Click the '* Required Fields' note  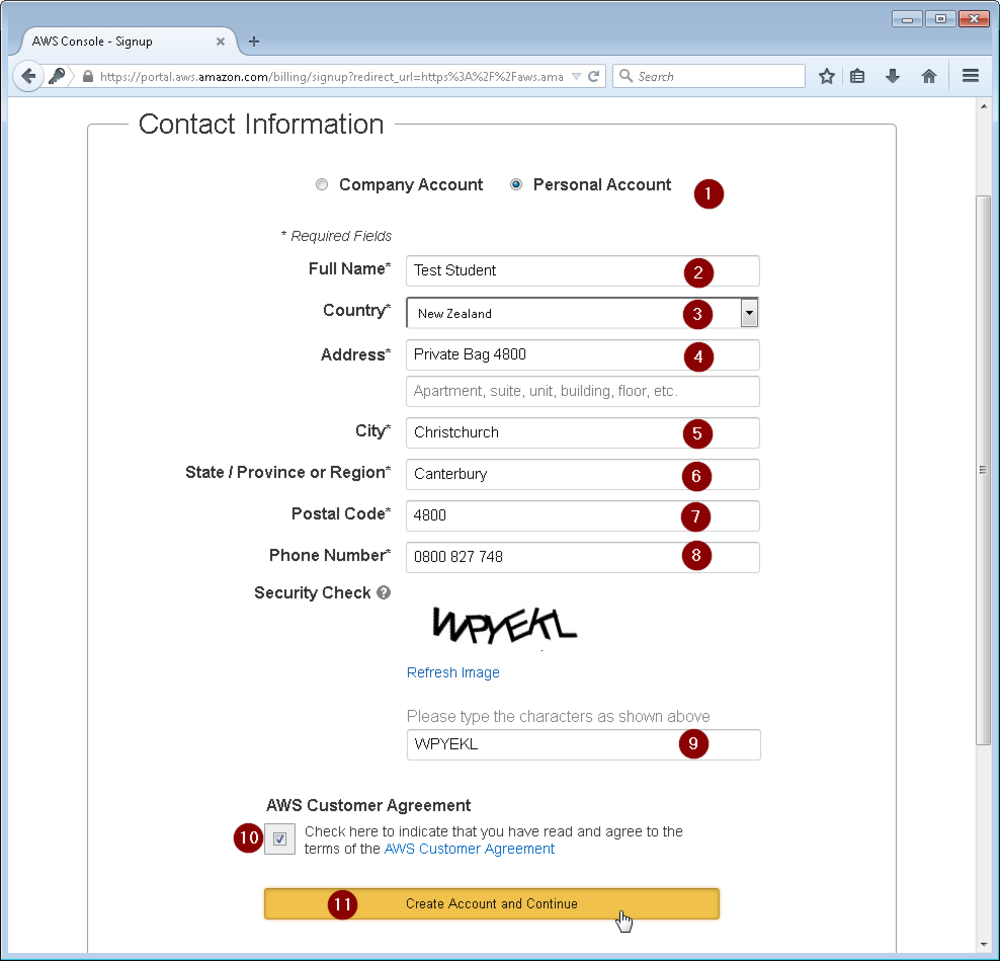pyautogui.click(x=336, y=236)
